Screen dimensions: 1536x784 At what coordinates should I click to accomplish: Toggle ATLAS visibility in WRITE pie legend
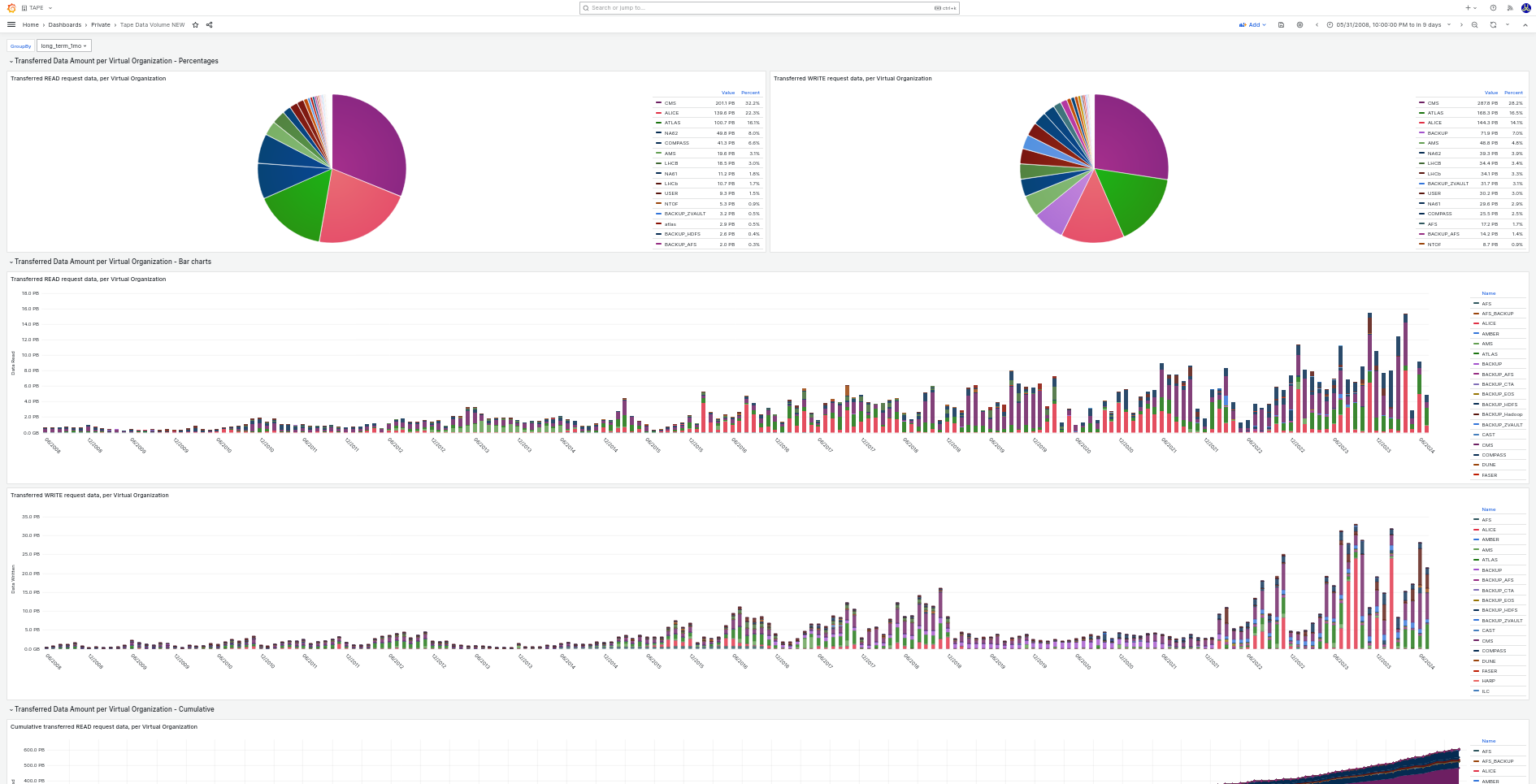coord(1435,112)
